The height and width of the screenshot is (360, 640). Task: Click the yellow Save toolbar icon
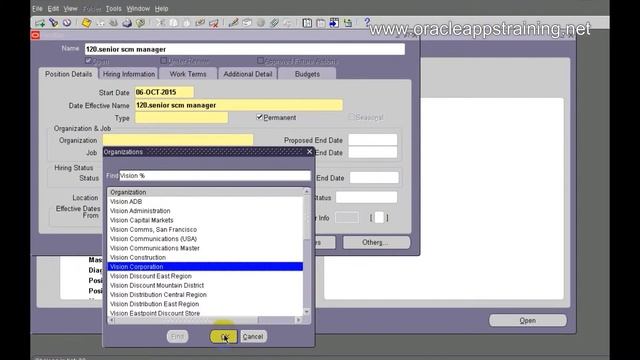(x=87, y=23)
